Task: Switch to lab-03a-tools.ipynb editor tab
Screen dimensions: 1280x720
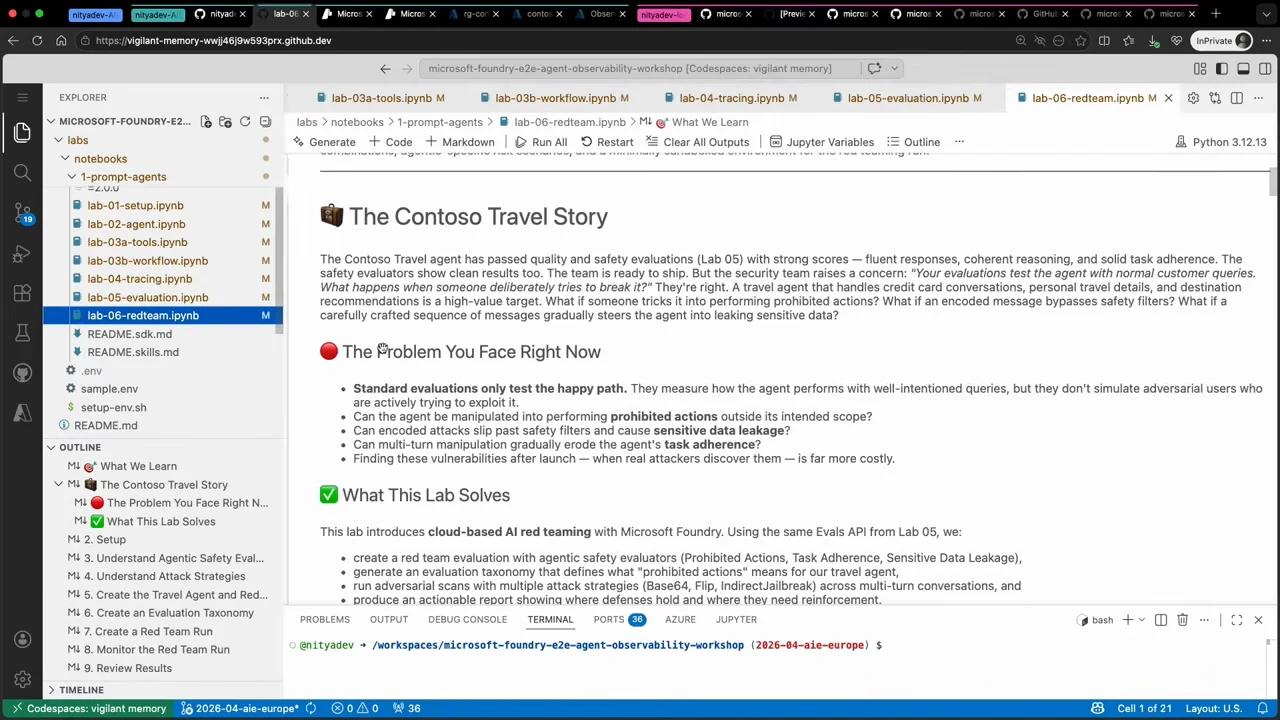Action: [381, 98]
